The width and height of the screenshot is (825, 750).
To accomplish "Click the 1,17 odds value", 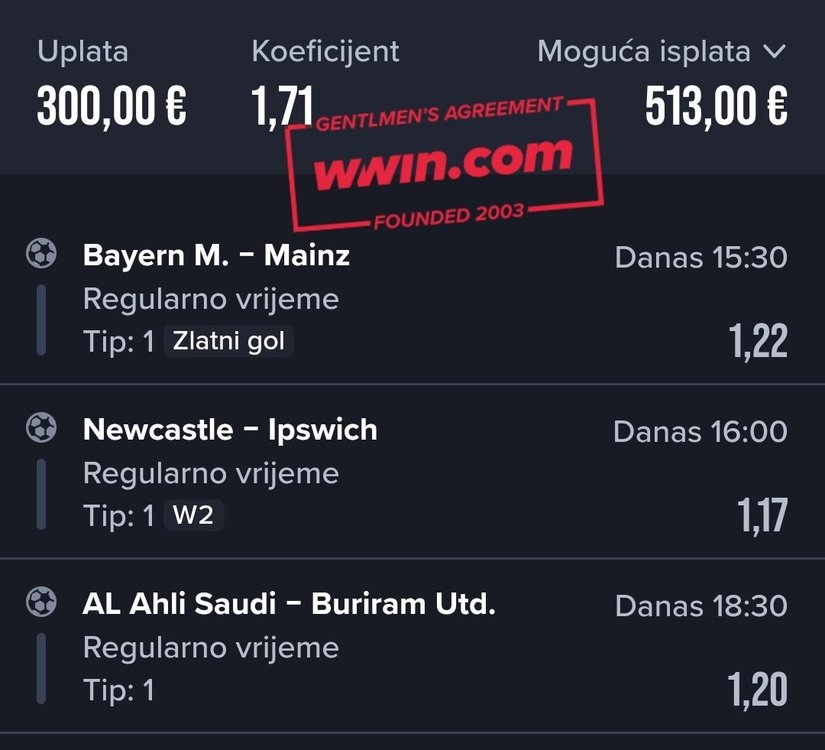I will (x=762, y=516).
